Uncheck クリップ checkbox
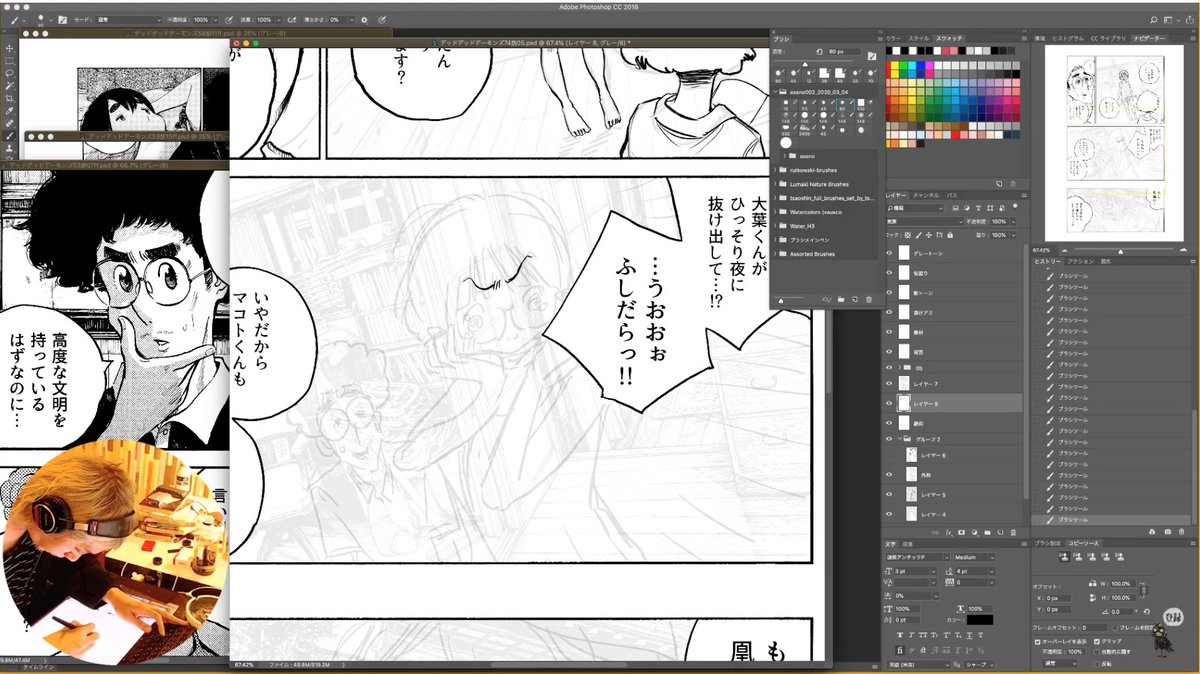Image resolution: width=1200 pixels, height=674 pixels. (x=1097, y=642)
